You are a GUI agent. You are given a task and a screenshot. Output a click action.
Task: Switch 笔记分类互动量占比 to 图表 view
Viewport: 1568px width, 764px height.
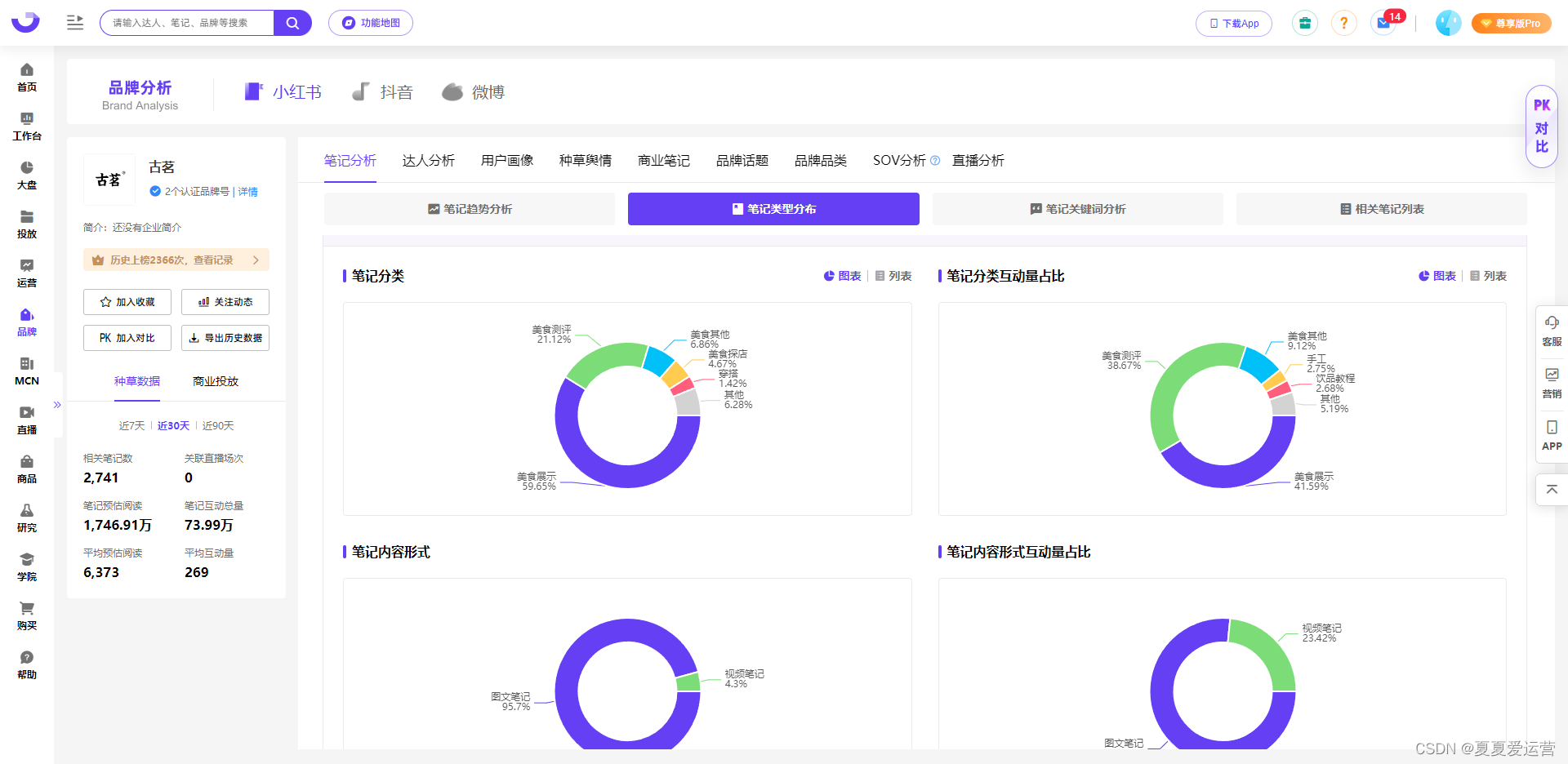[1437, 276]
